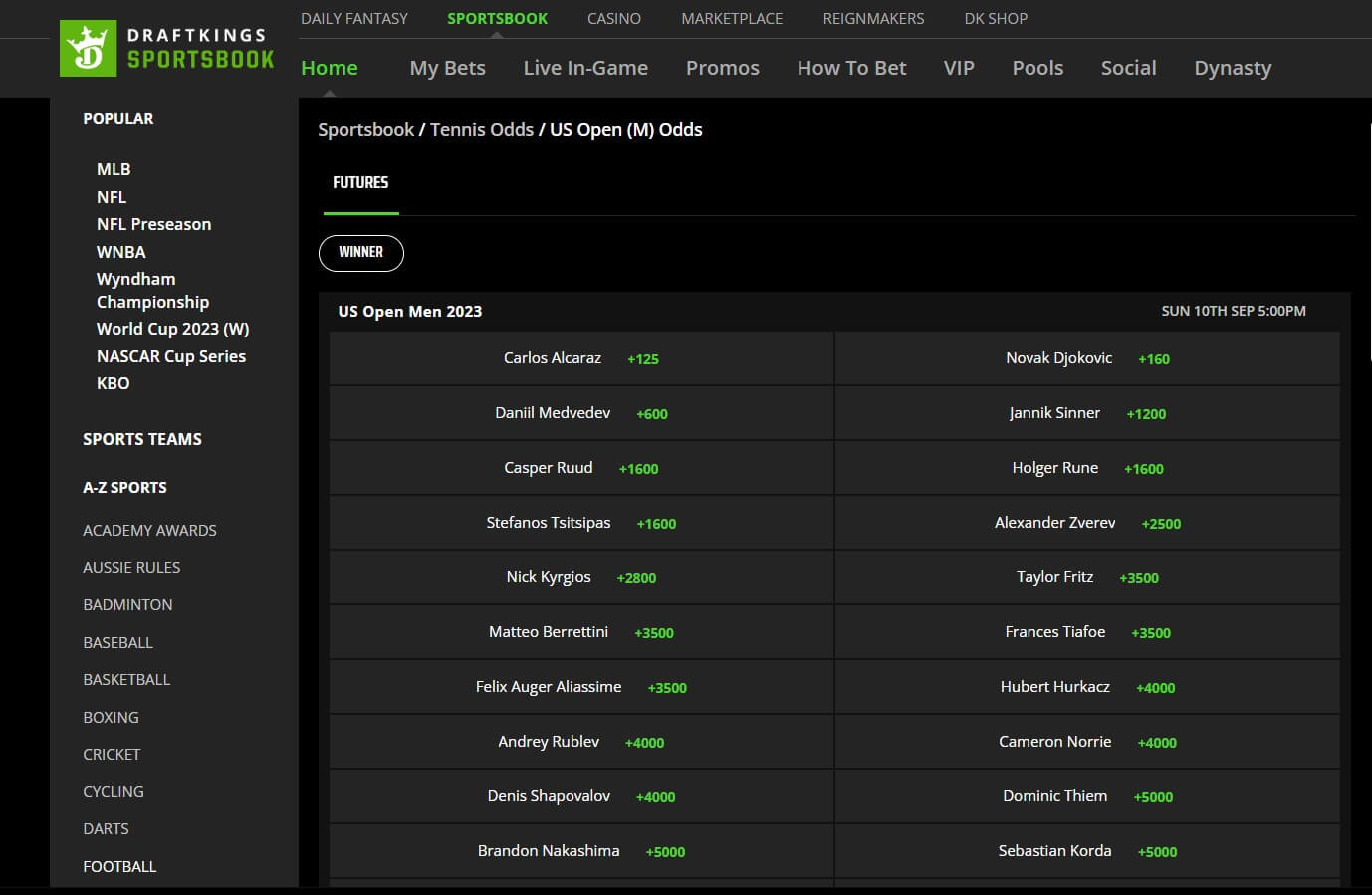1372x895 pixels.
Task: Select Matteo Berrettini +3500 odds
Action: click(x=581, y=632)
